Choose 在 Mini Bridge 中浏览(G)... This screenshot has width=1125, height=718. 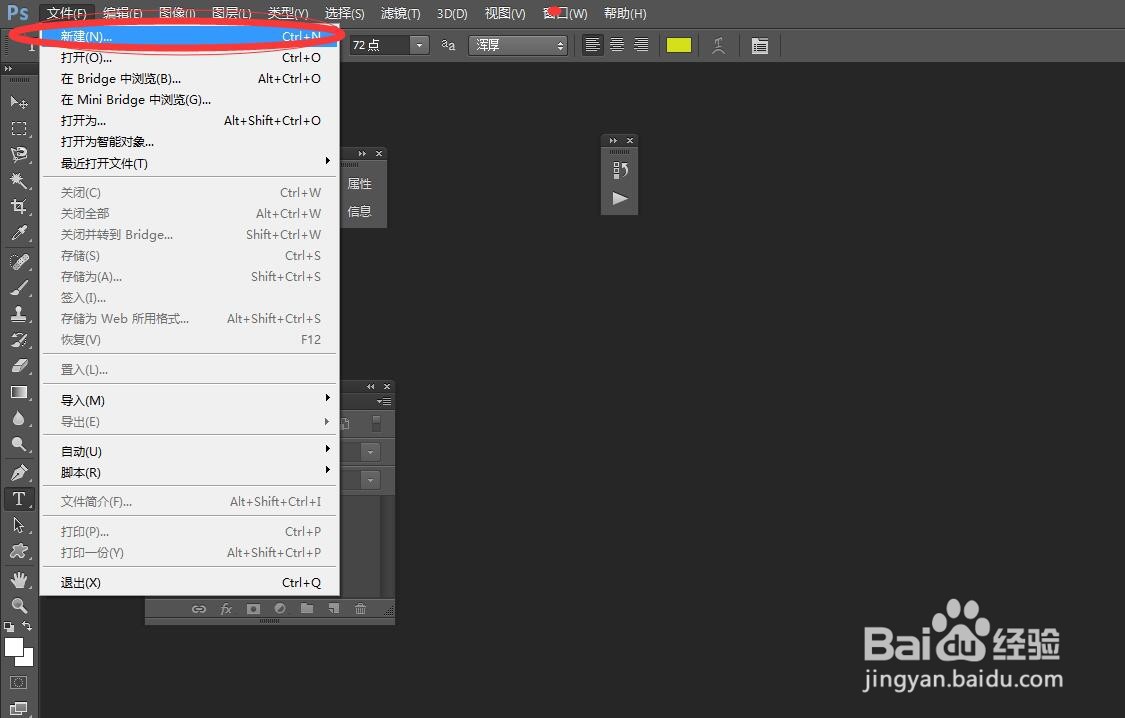pyautogui.click(x=189, y=100)
